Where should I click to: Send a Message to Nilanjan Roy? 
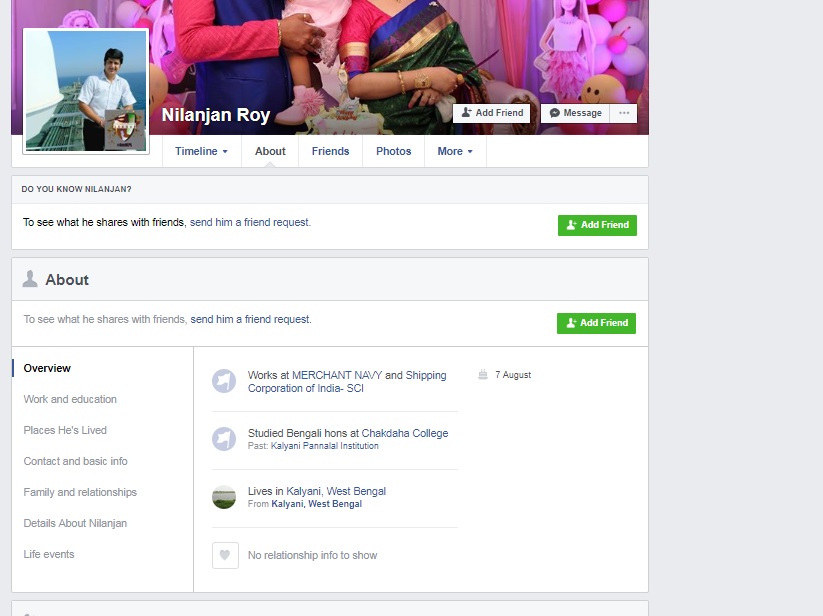point(575,113)
